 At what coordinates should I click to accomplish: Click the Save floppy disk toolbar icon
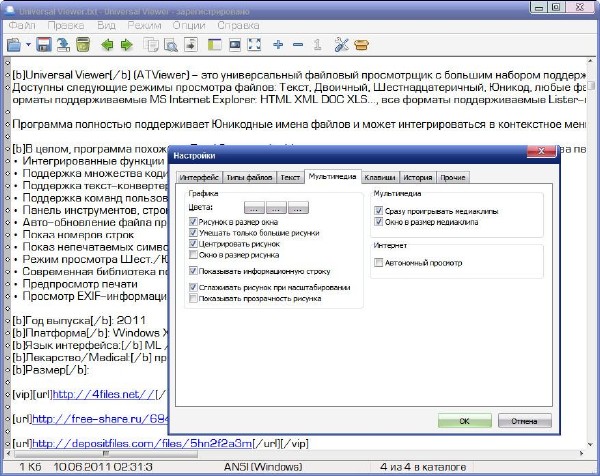(44, 45)
